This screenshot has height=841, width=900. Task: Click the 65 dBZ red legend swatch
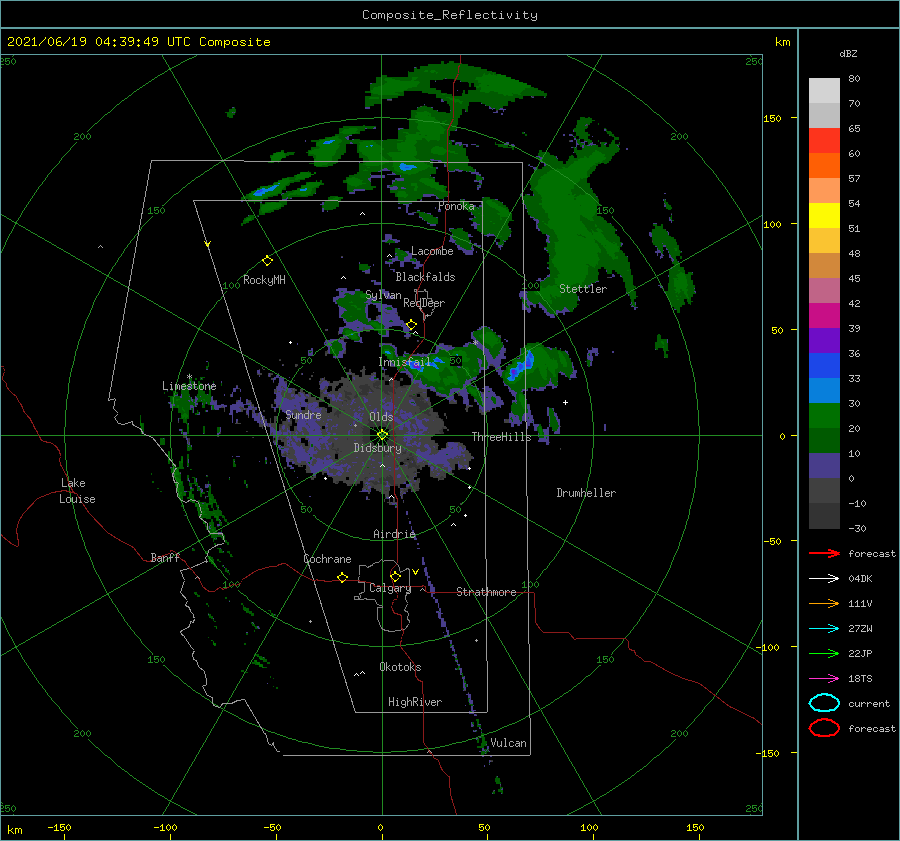[x=824, y=140]
